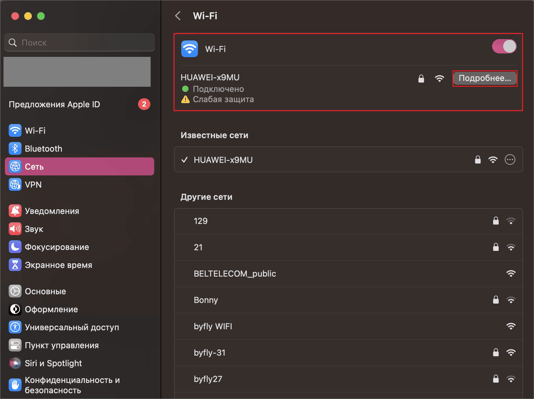The image size is (534, 399).
Task: Connect to BELTELECOM_public network
Action: (x=348, y=274)
